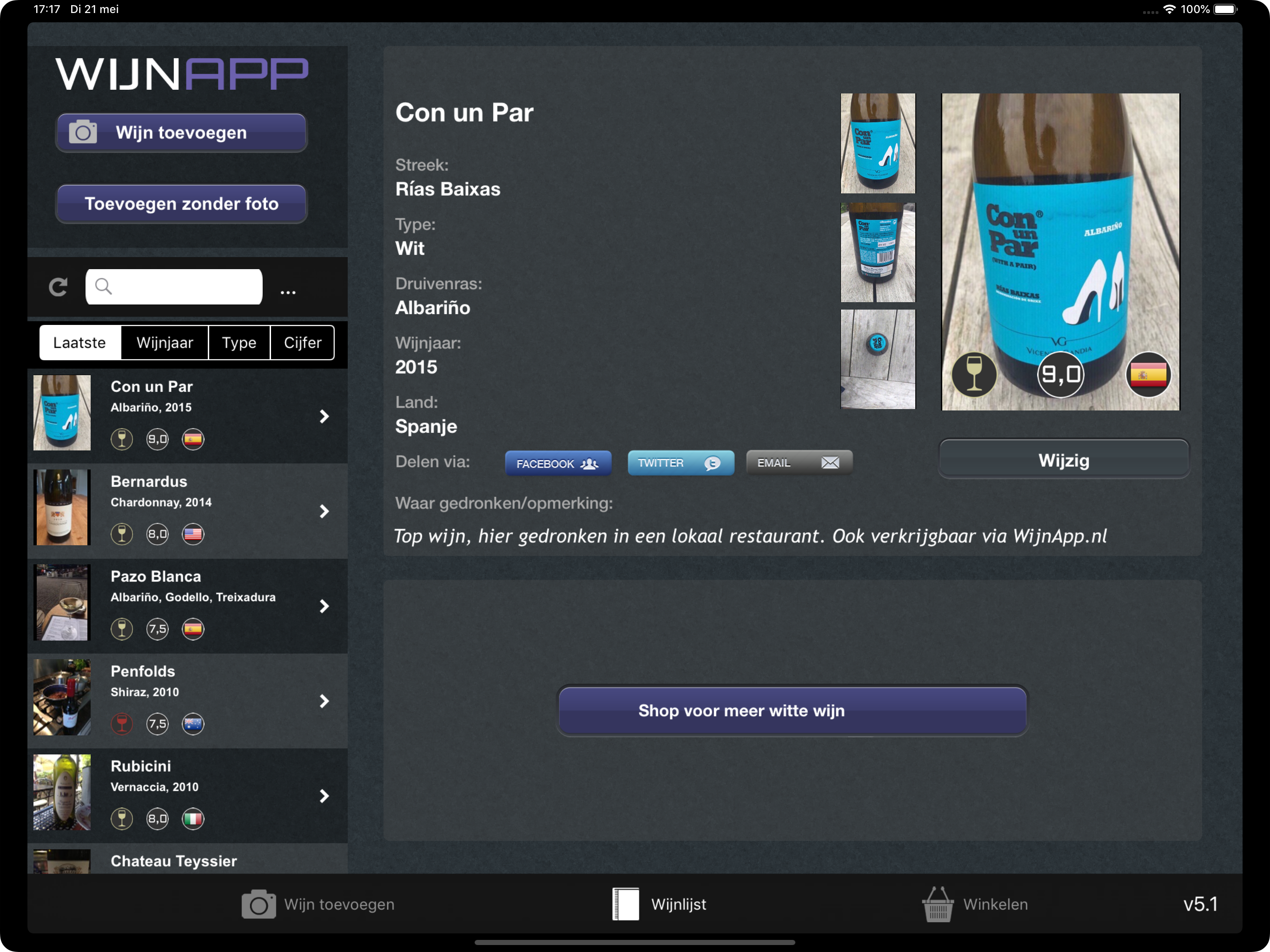Share via the Facebook button

pyautogui.click(x=558, y=463)
